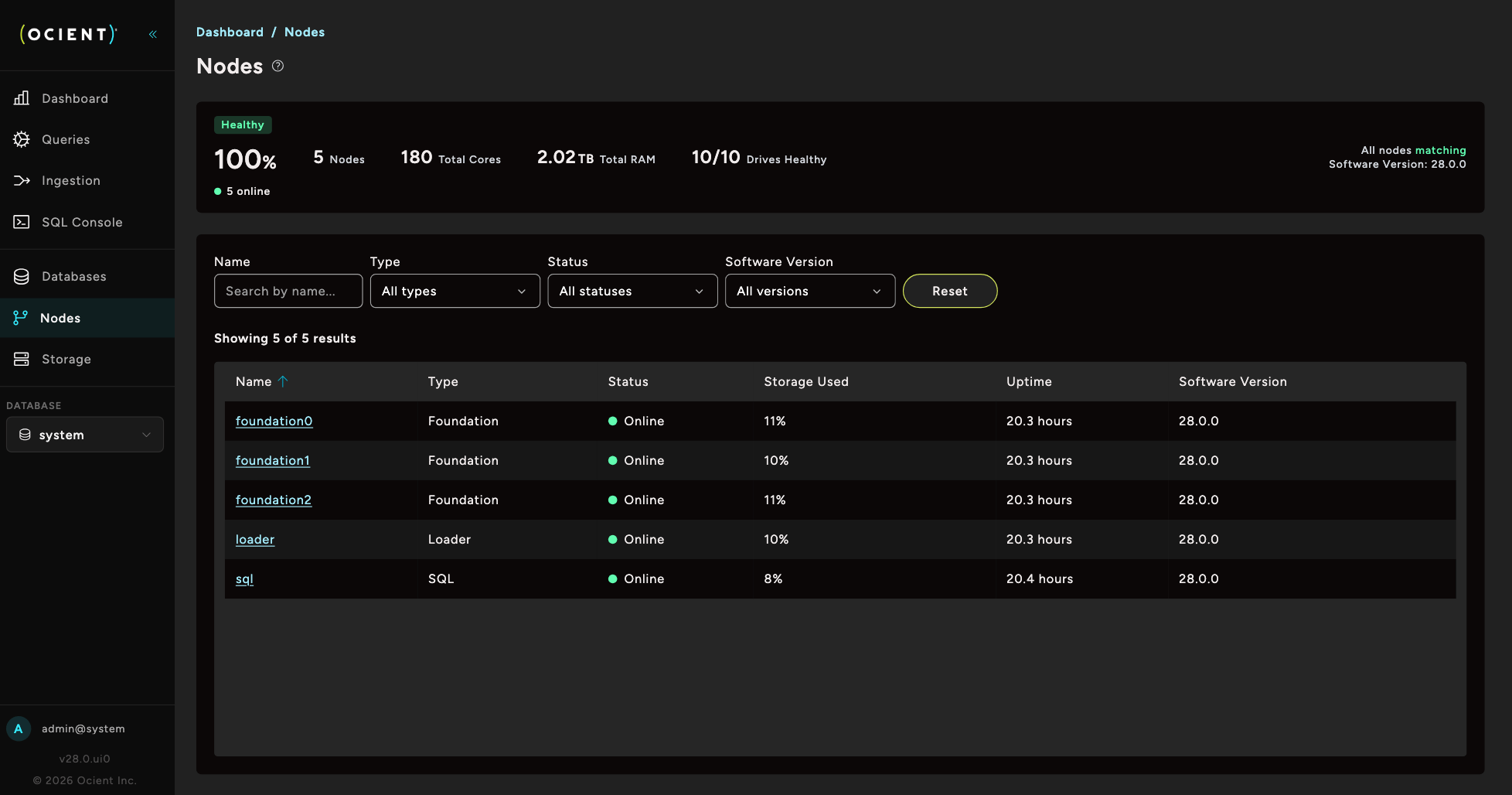Click the admin user avatar icon
The width and height of the screenshot is (1512, 795).
coord(19,728)
